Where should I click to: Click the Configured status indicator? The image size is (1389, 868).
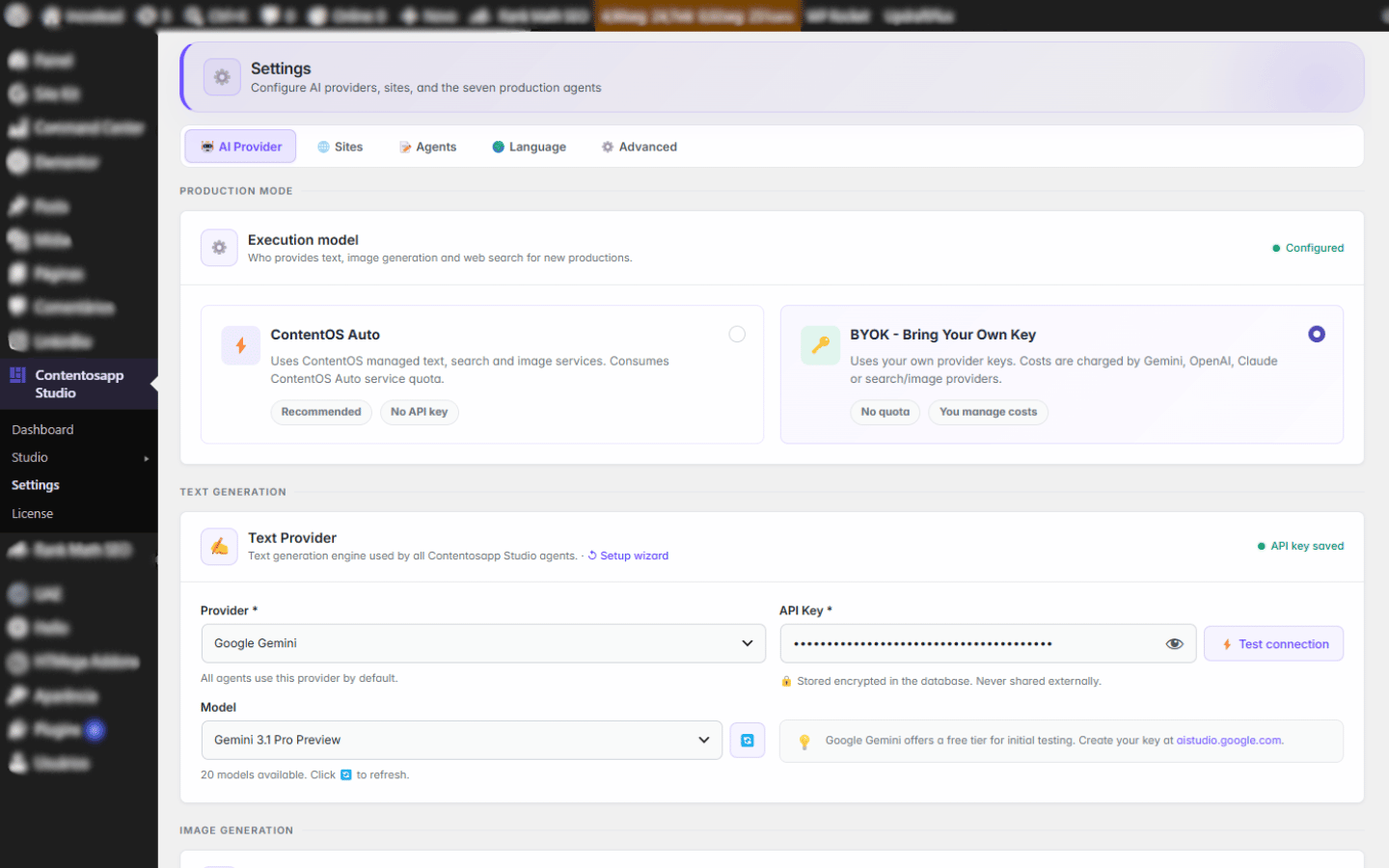1308,248
